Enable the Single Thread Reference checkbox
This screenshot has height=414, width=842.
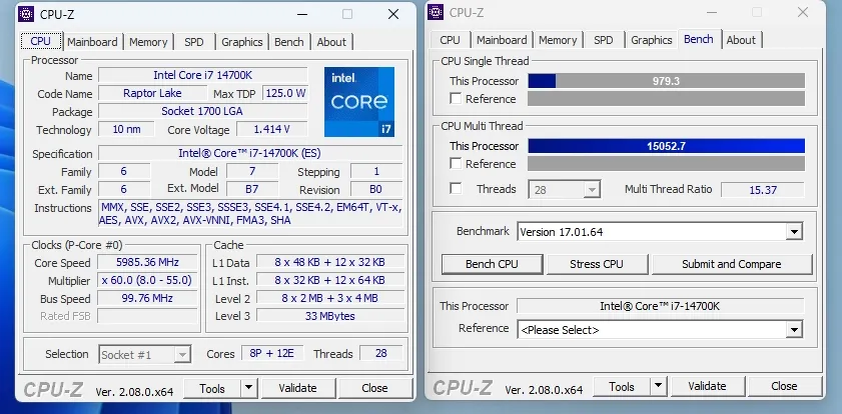point(455,99)
